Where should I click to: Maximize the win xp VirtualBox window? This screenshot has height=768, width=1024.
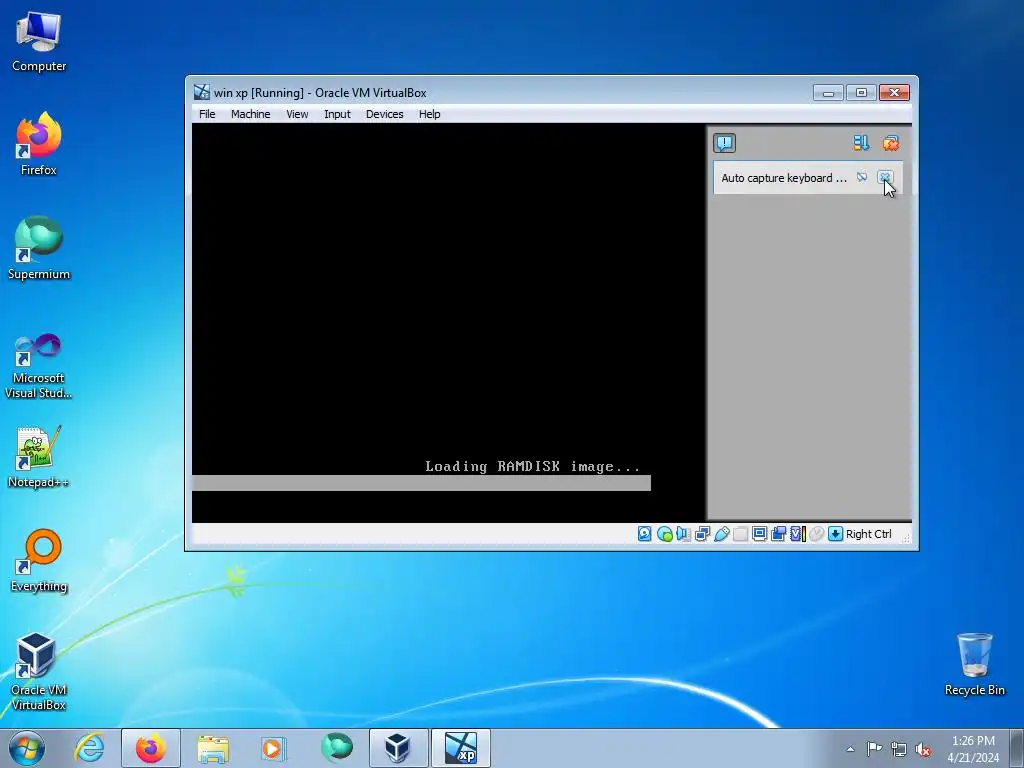coord(861,93)
